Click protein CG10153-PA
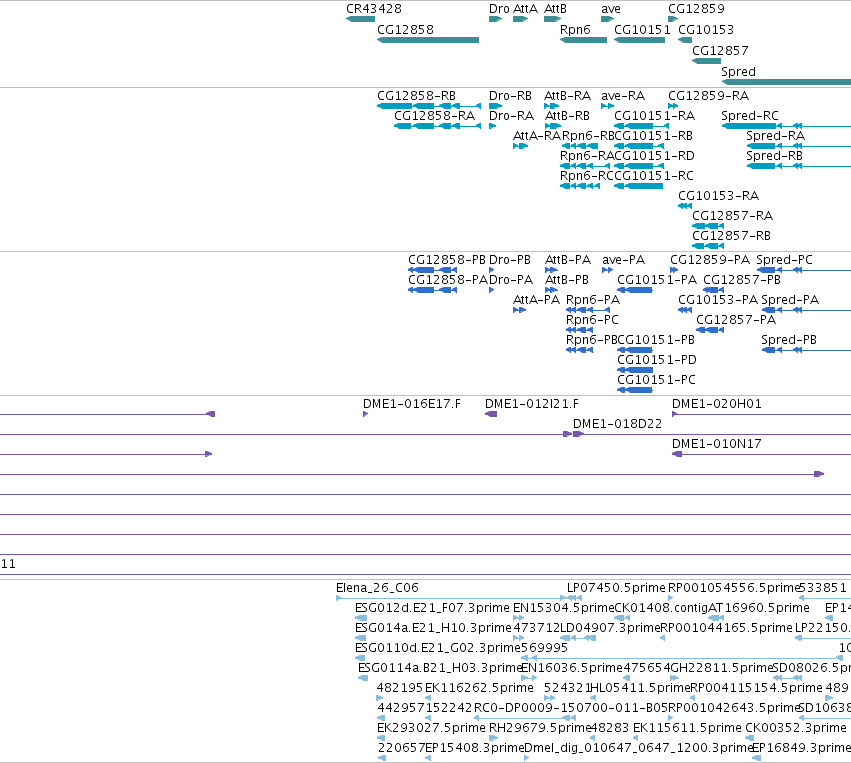The width and height of the screenshot is (851, 763). click(x=685, y=310)
